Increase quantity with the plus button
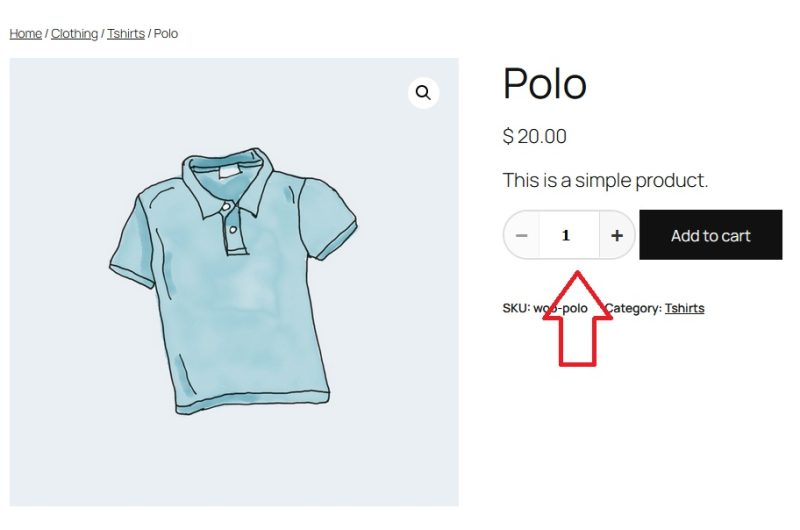Viewport: 800px width, 530px height. pyautogui.click(x=617, y=236)
